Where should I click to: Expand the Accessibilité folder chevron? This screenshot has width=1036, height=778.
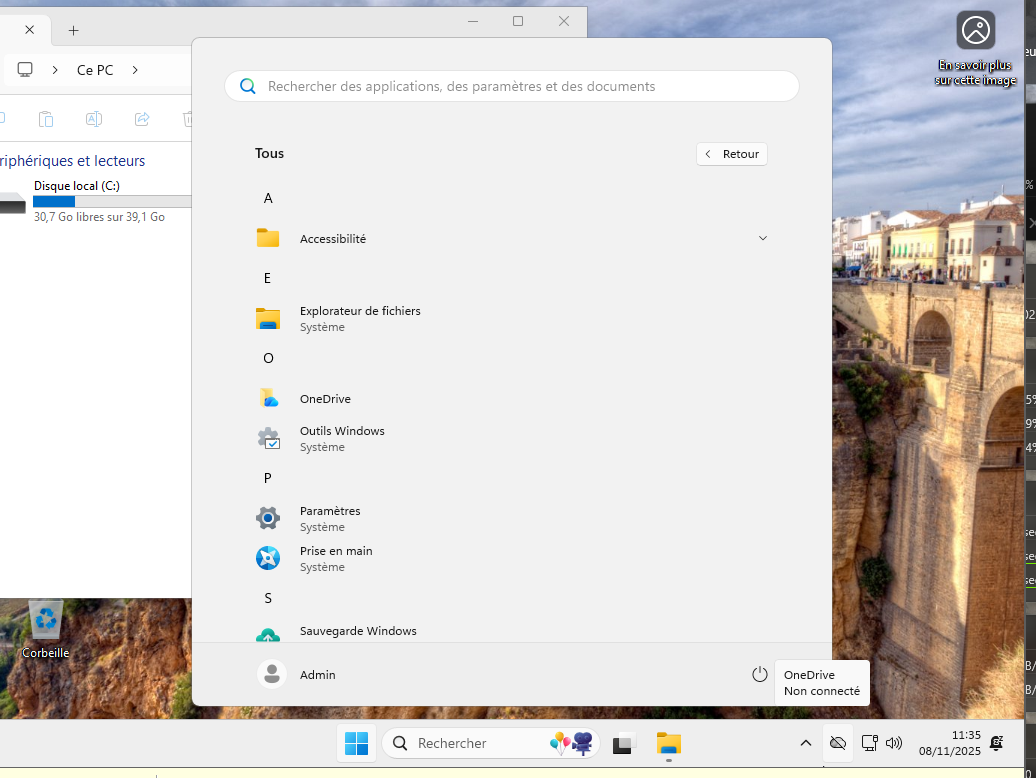pyautogui.click(x=762, y=238)
